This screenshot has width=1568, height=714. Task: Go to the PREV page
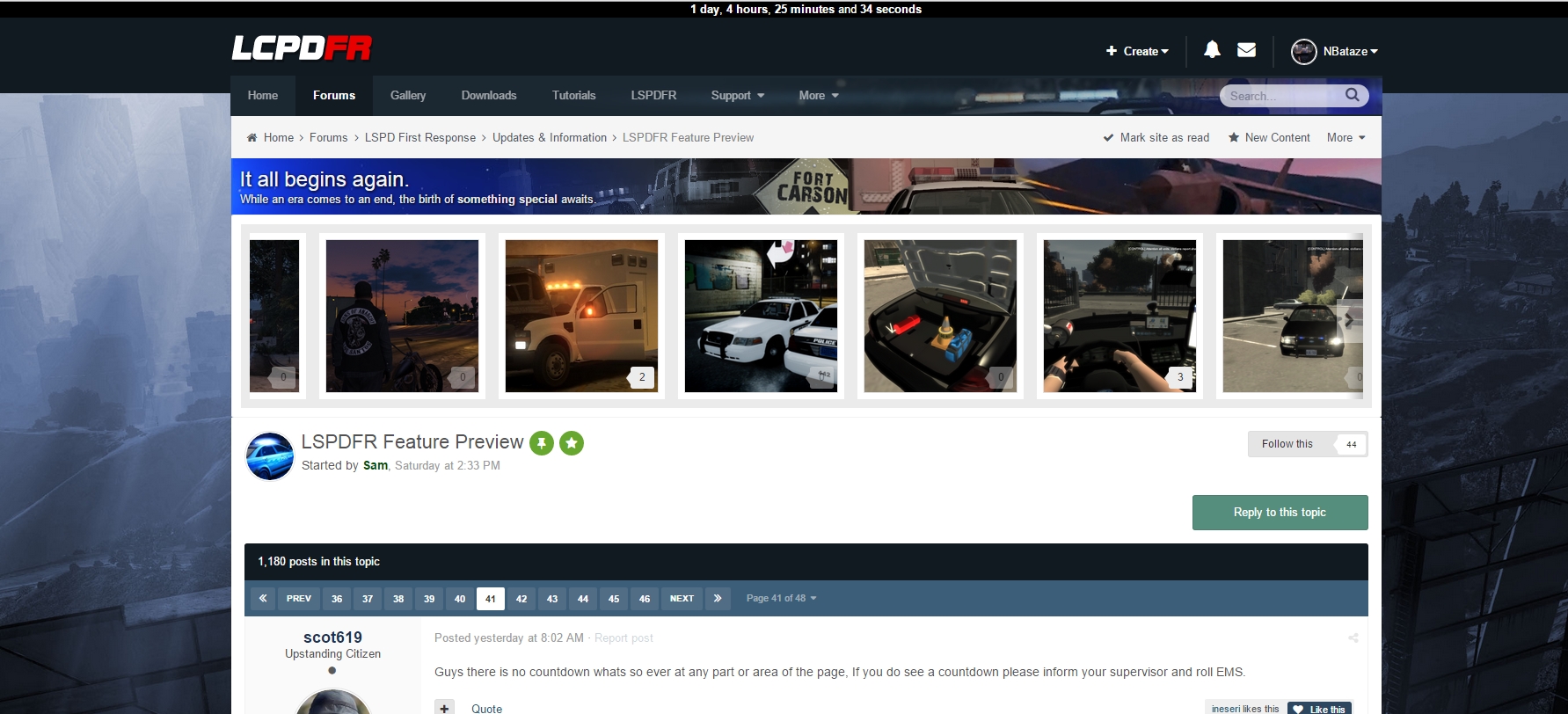299,599
